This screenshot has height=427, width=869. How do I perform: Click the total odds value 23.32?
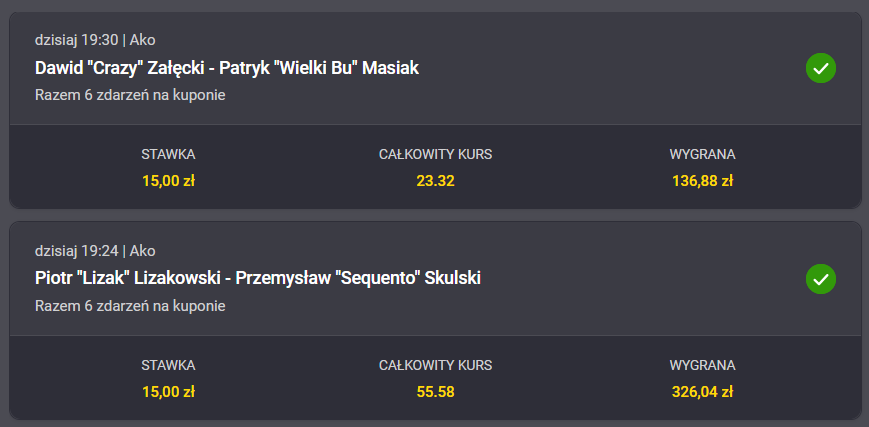[x=435, y=181]
